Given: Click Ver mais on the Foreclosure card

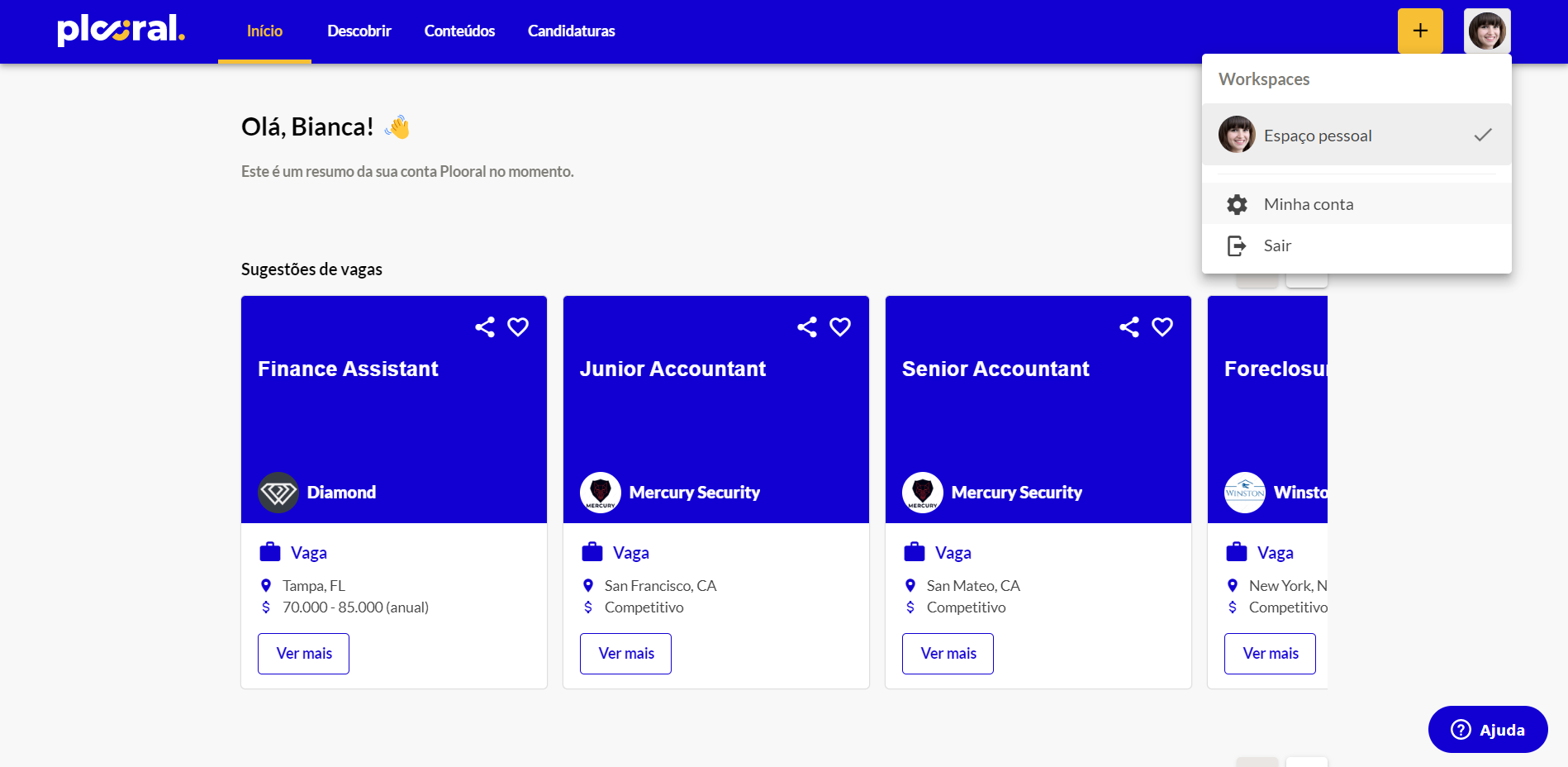Looking at the screenshot, I should pyautogui.click(x=1270, y=654).
